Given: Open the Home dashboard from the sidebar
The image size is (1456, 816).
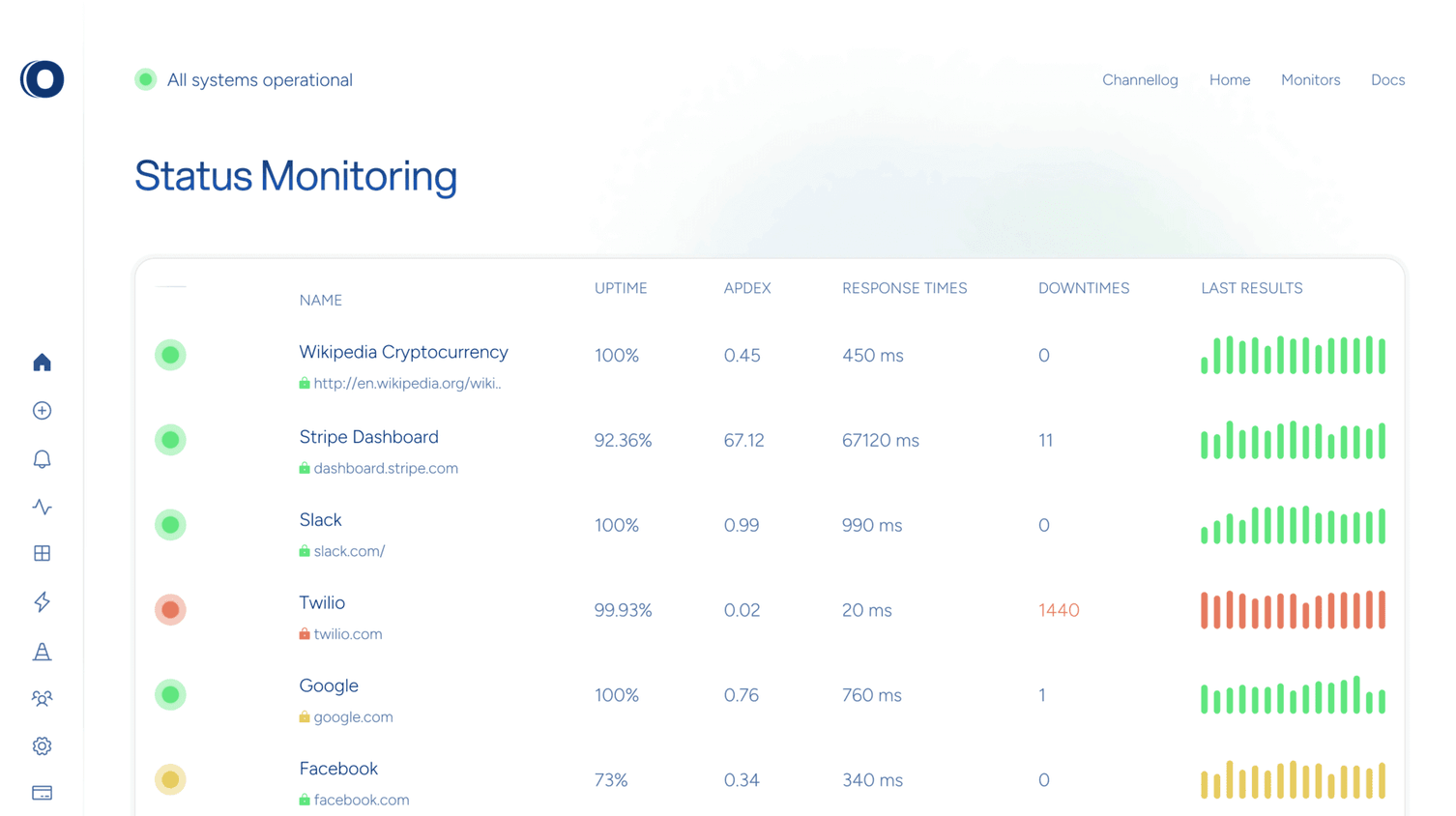Looking at the screenshot, I should coord(42,362).
